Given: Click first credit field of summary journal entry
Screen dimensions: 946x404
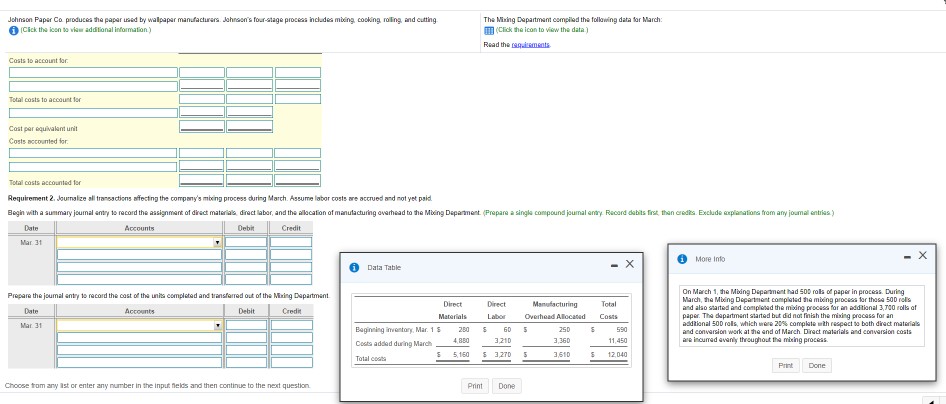Looking at the screenshot, I should coord(291,242).
